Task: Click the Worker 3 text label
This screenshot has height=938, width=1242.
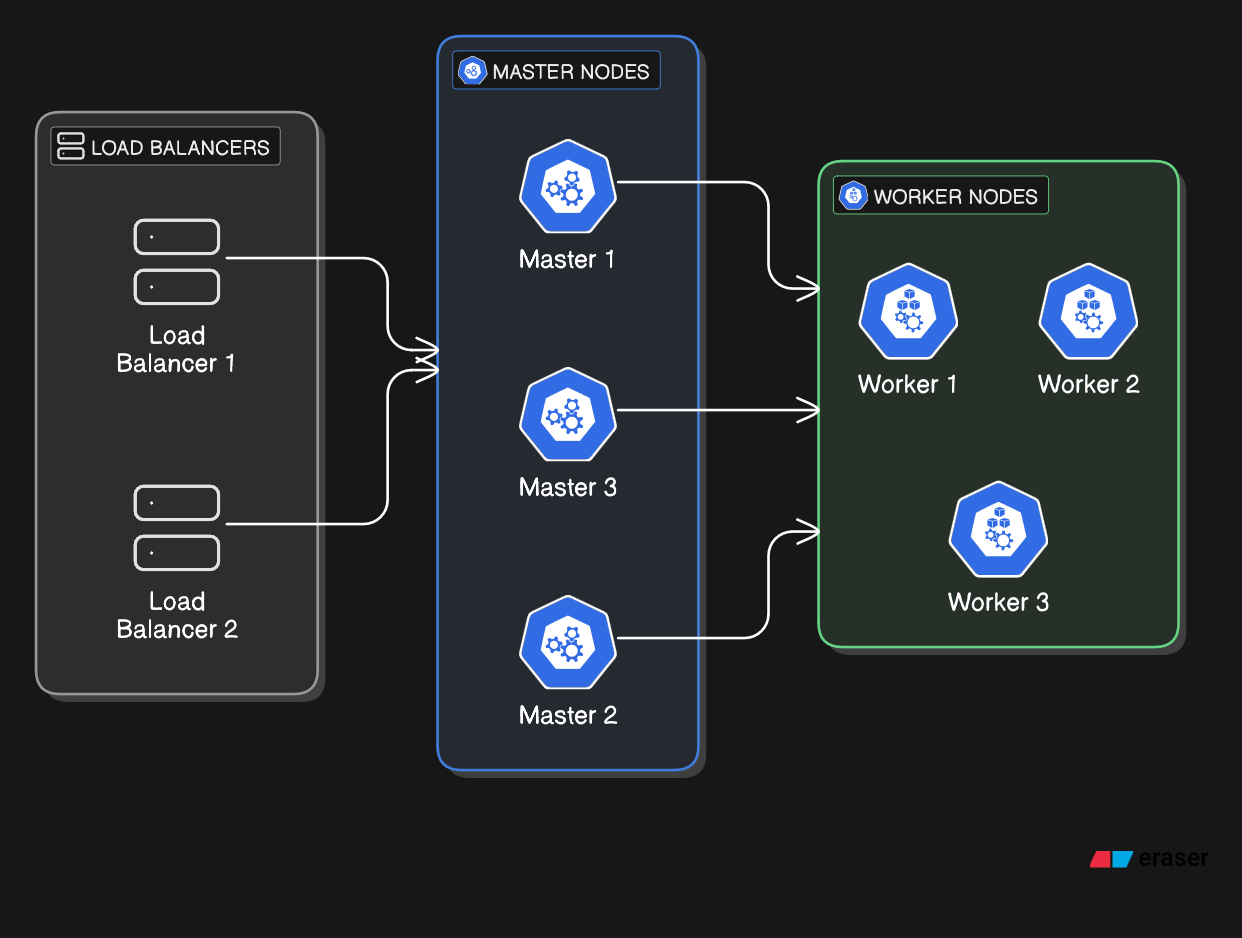Action: click(998, 602)
